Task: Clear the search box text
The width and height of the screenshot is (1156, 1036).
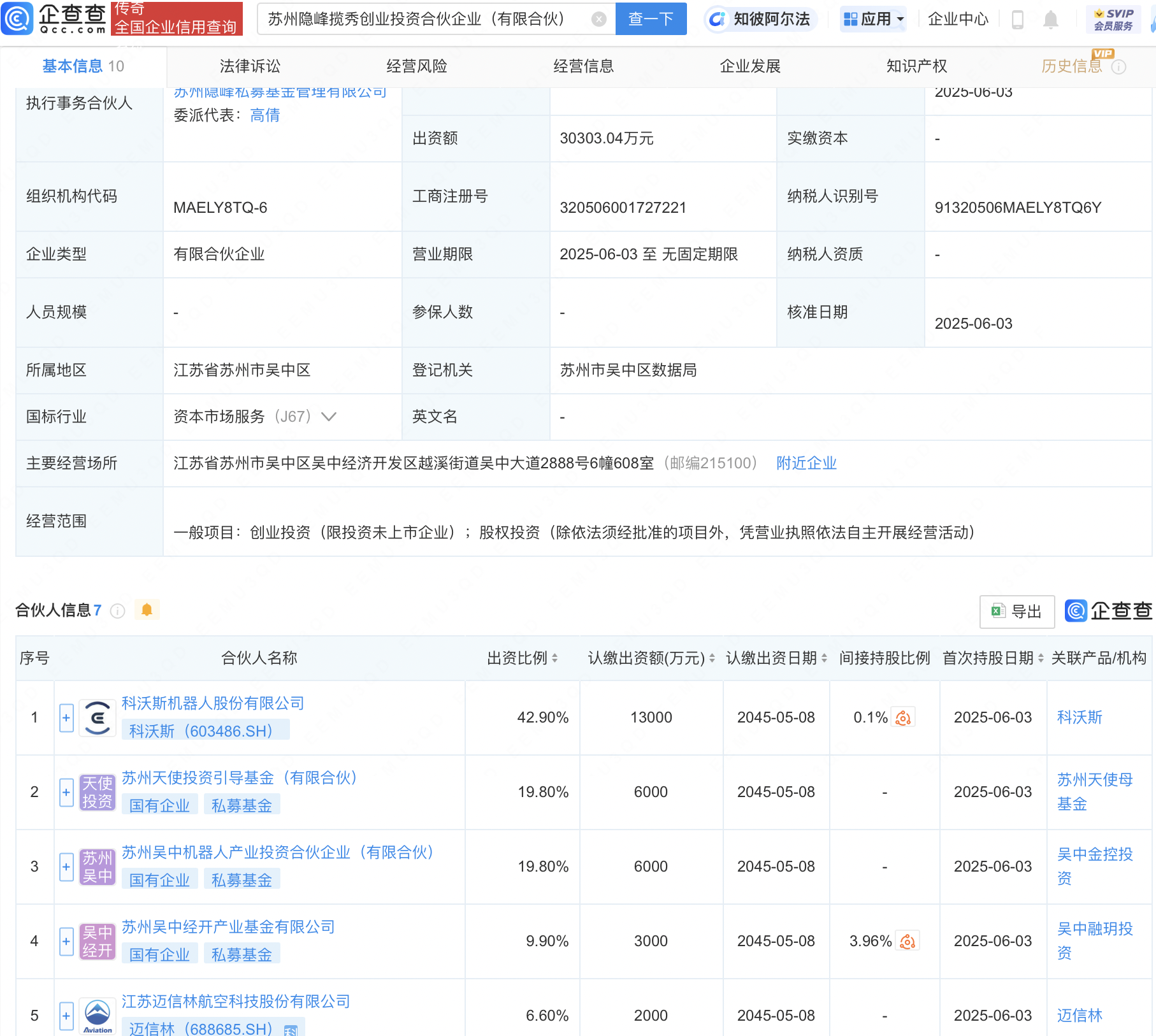Action: coord(598,19)
